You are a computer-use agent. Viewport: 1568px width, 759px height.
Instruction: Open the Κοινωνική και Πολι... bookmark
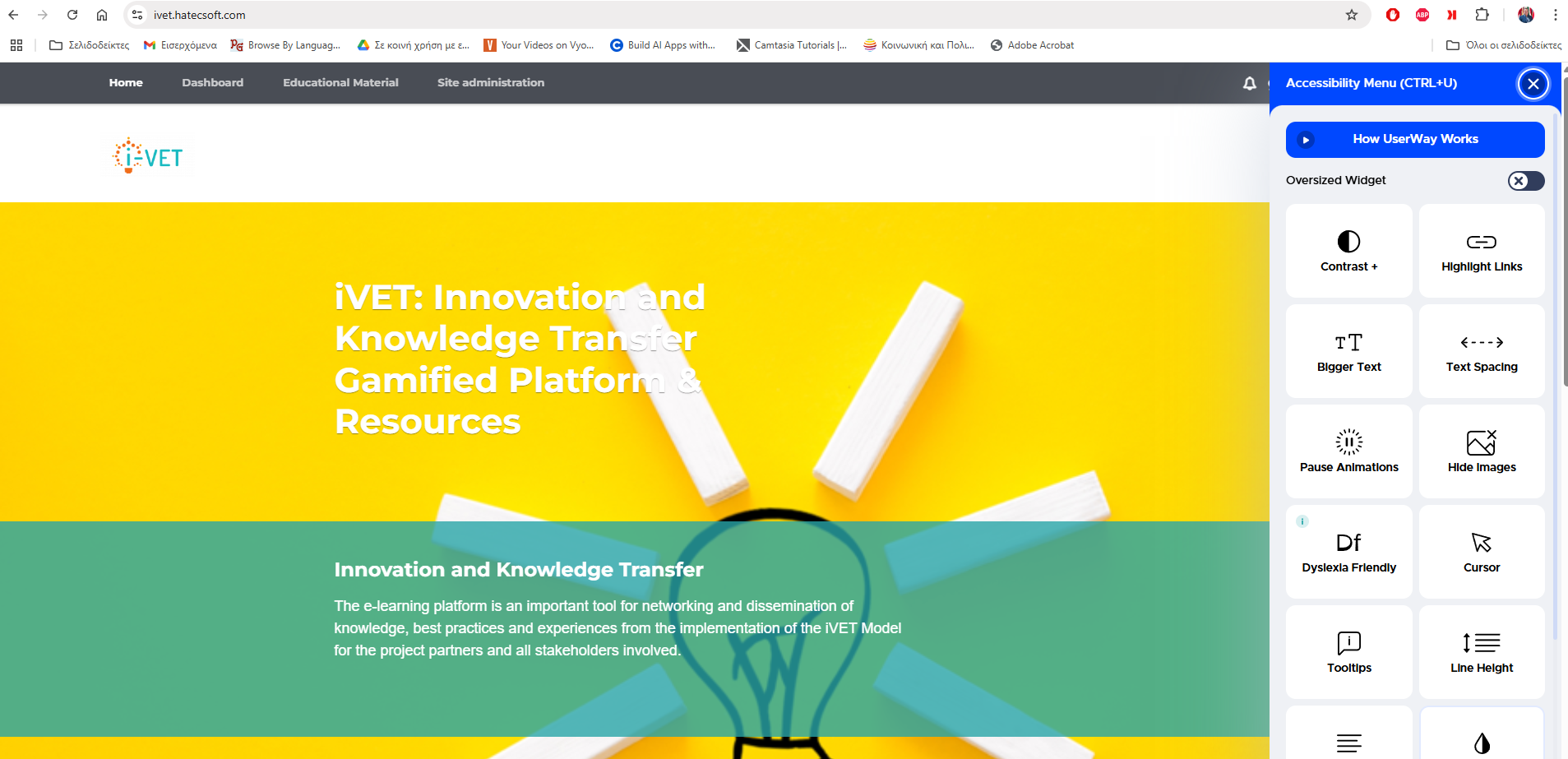918,45
